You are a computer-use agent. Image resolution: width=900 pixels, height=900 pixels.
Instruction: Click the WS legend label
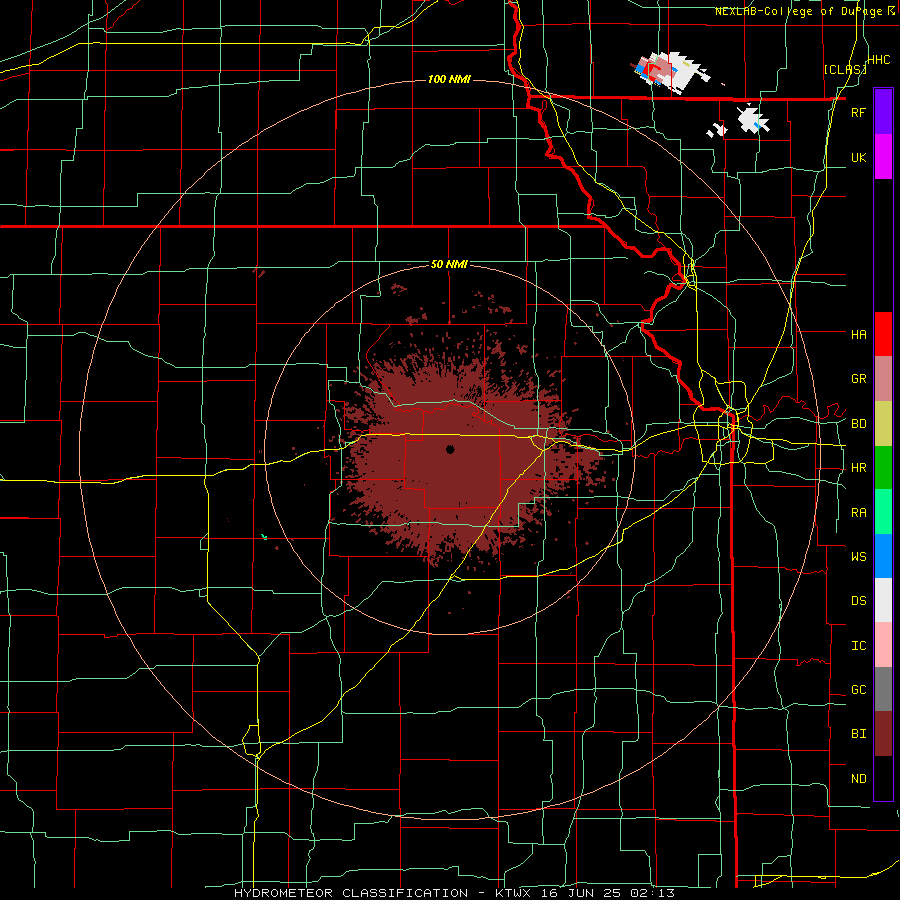click(x=858, y=556)
